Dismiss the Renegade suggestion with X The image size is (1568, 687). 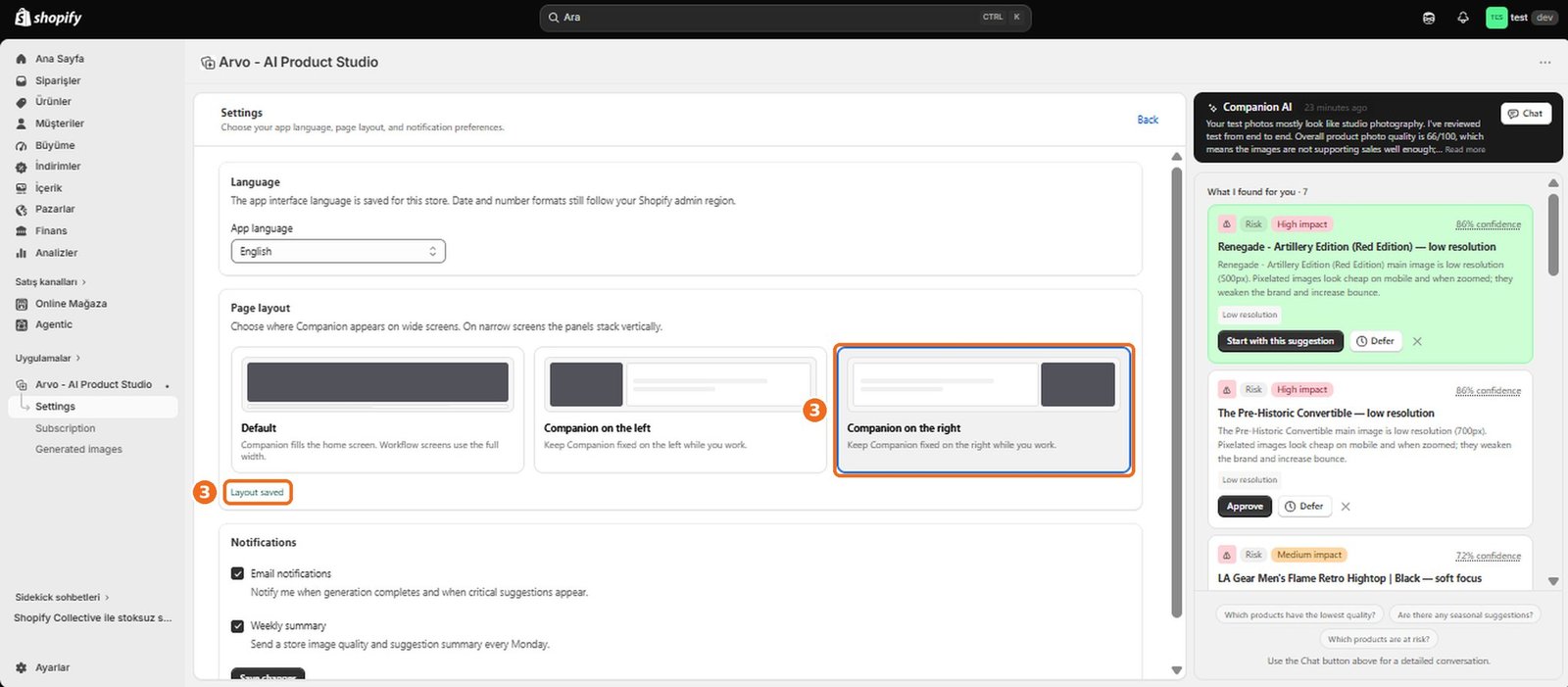point(1417,341)
